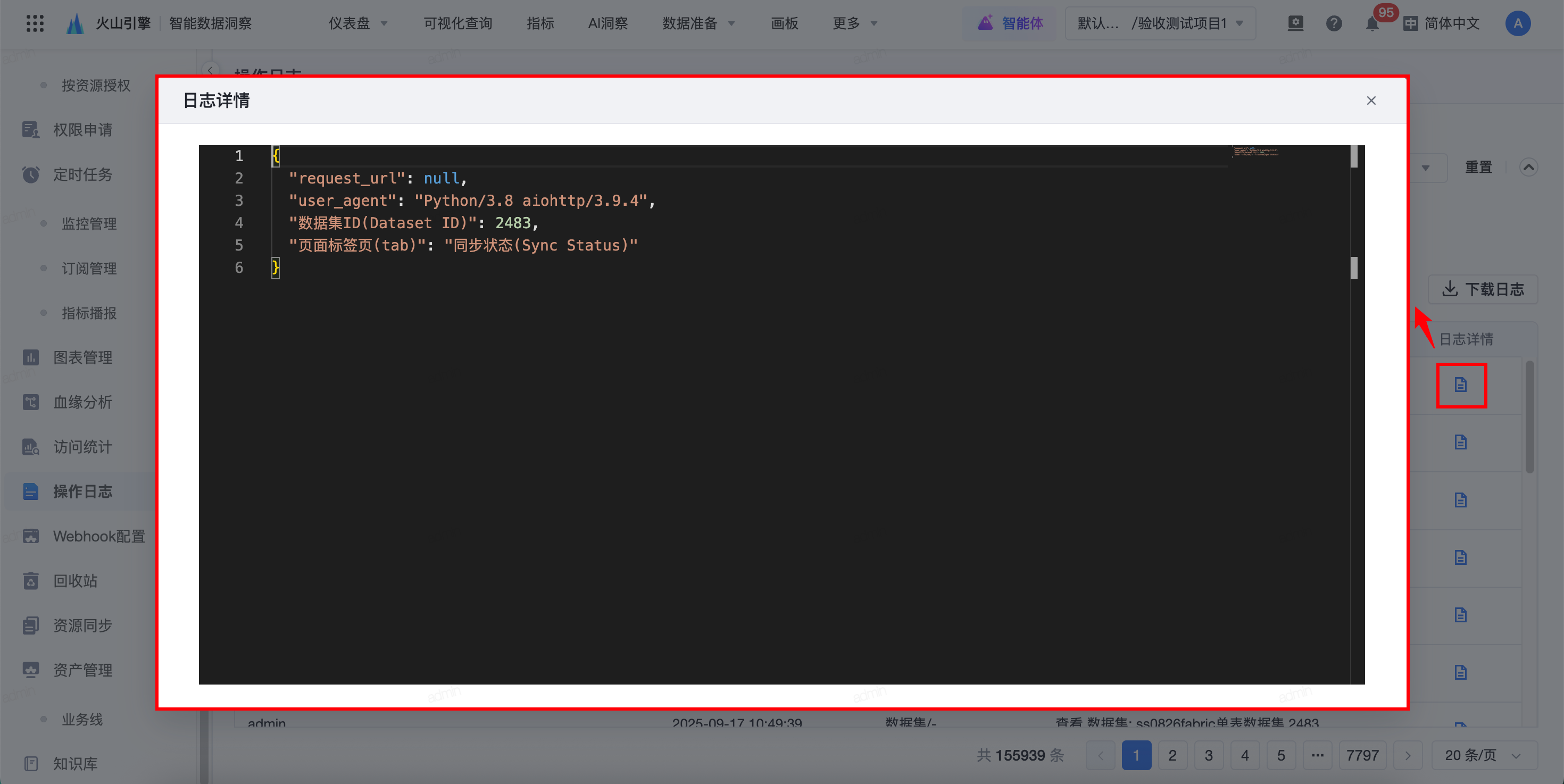The image size is (1564, 784).
Task: Click the notification bell icon
Action: pos(1371,24)
